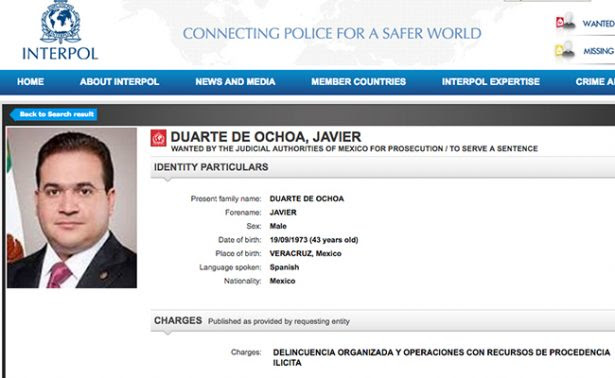The width and height of the screenshot is (615, 378).
Task: Click the IDENTITY PARTICULARS section header
Action: tap(211, 167)
